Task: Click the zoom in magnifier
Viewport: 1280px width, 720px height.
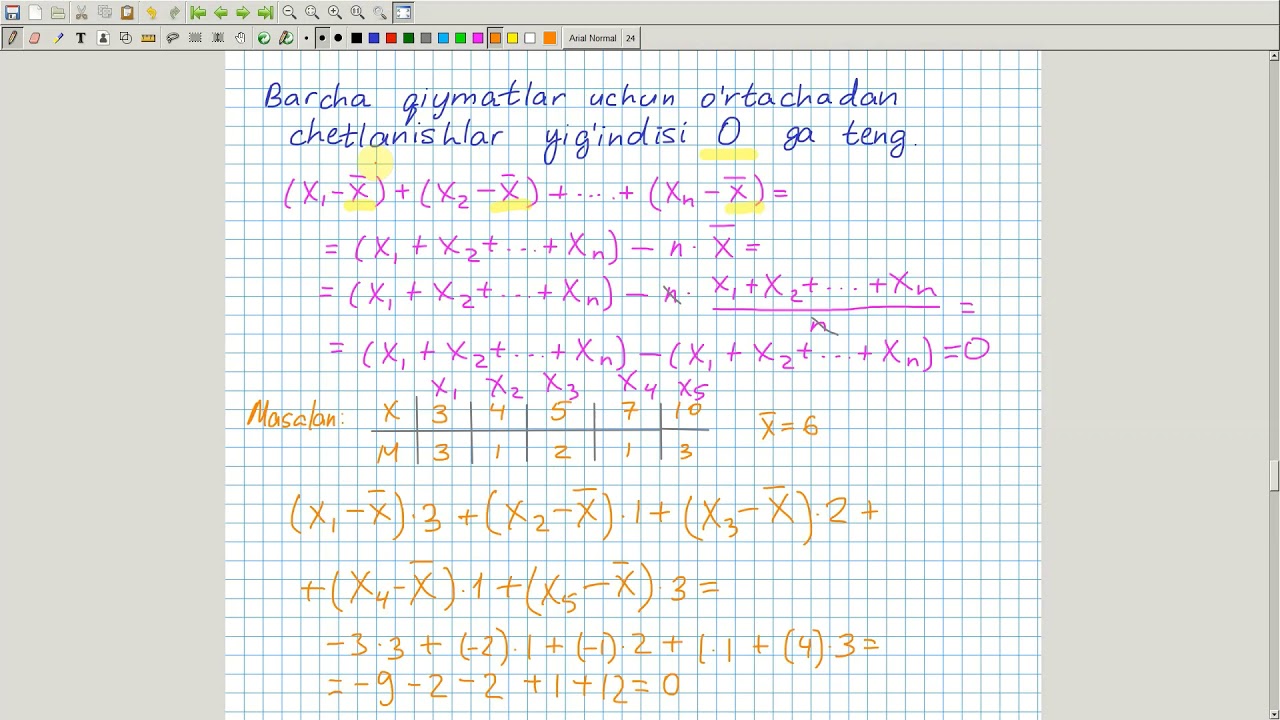Action: 335,13
